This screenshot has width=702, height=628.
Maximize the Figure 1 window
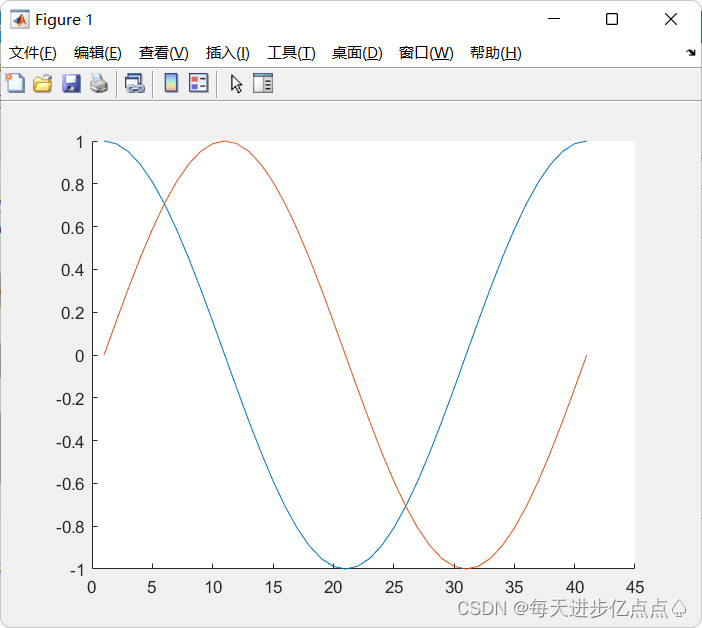coord(612,19)
